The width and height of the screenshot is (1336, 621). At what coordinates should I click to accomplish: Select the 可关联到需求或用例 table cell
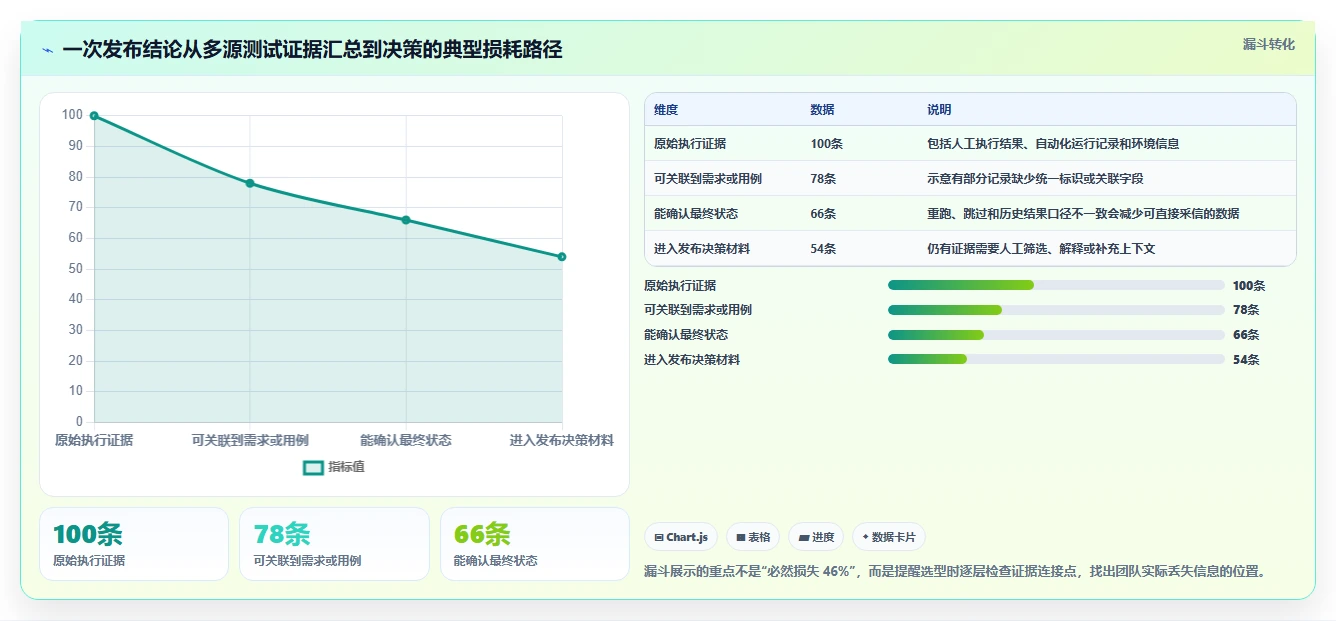(708, 179)
